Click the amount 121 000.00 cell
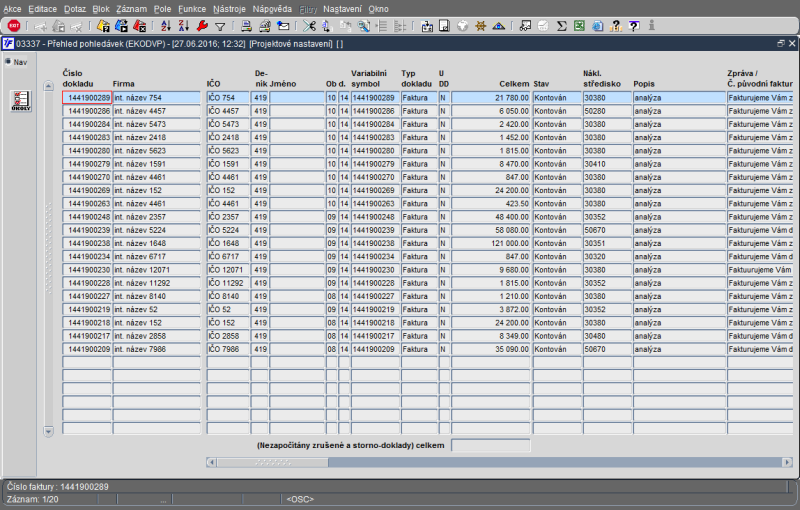This screenshot has height=510, width=800. (x=491, y=243)
